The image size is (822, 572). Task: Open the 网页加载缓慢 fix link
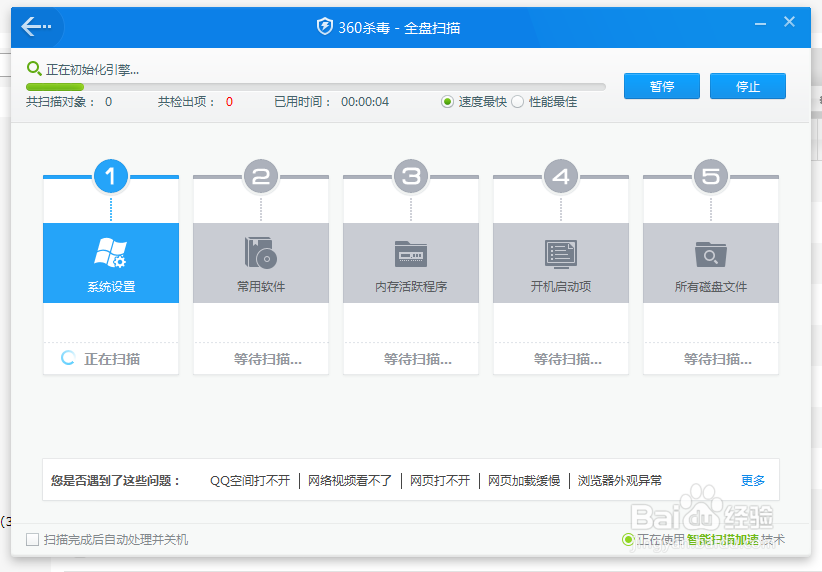pyautogui.click(x=524, y=480)
